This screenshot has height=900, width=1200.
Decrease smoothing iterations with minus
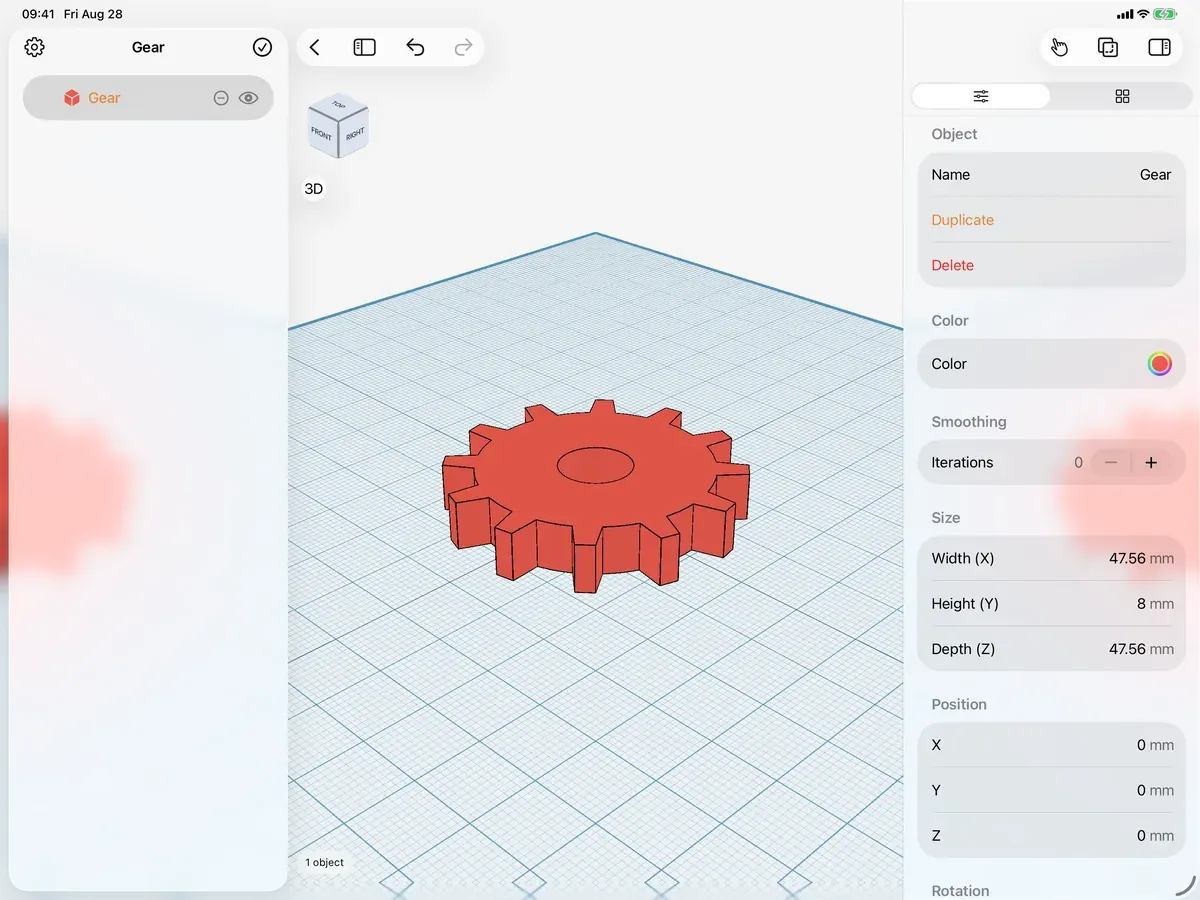[1111, 463]
